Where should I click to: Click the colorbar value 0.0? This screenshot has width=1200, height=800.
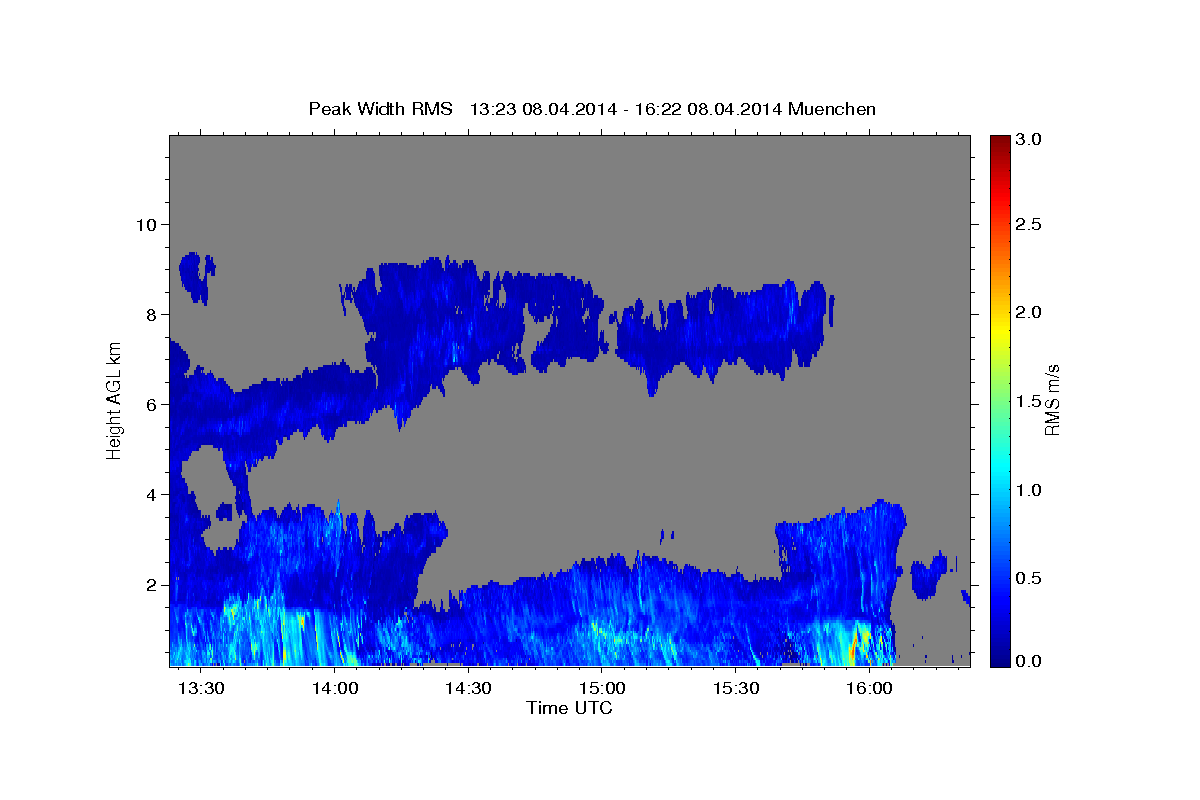(x=1030, y=661)
